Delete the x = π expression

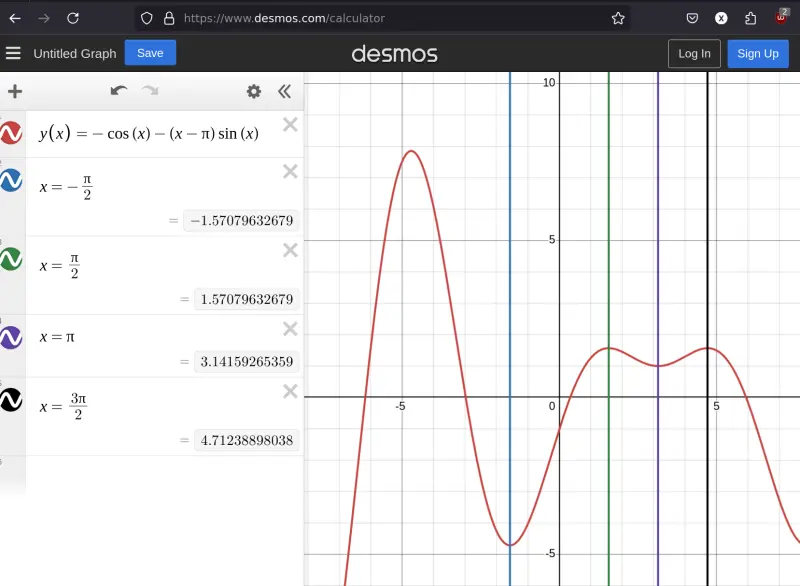coord(290,328)
